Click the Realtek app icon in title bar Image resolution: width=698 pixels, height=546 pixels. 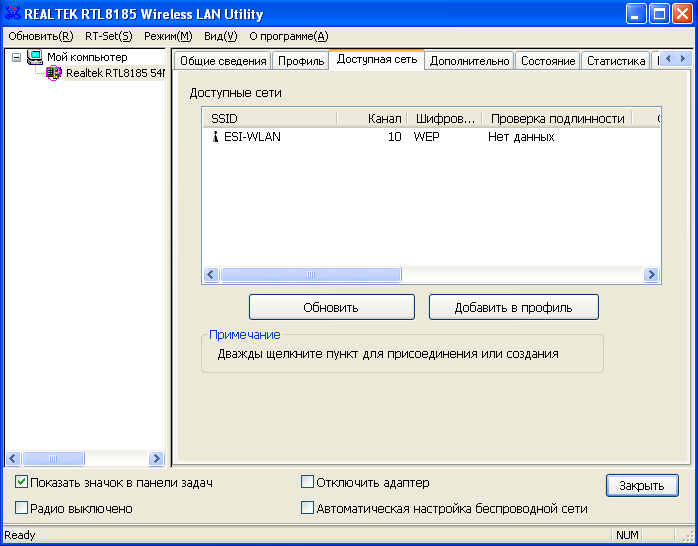click(x=12, y=13)
